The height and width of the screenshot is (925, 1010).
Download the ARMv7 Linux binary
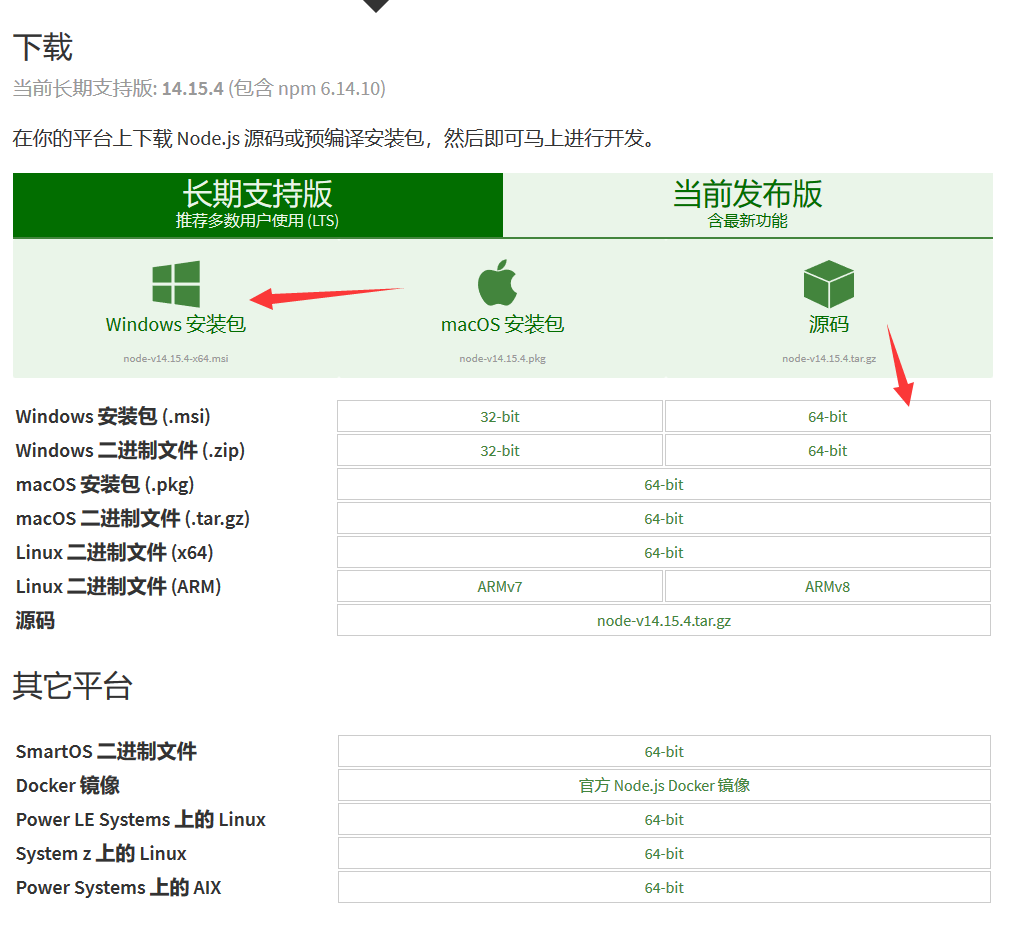500,587
